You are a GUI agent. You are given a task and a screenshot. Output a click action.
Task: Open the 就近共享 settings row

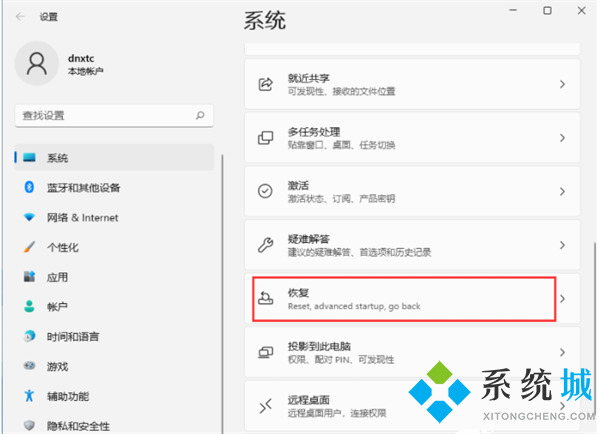click(412, 84)
